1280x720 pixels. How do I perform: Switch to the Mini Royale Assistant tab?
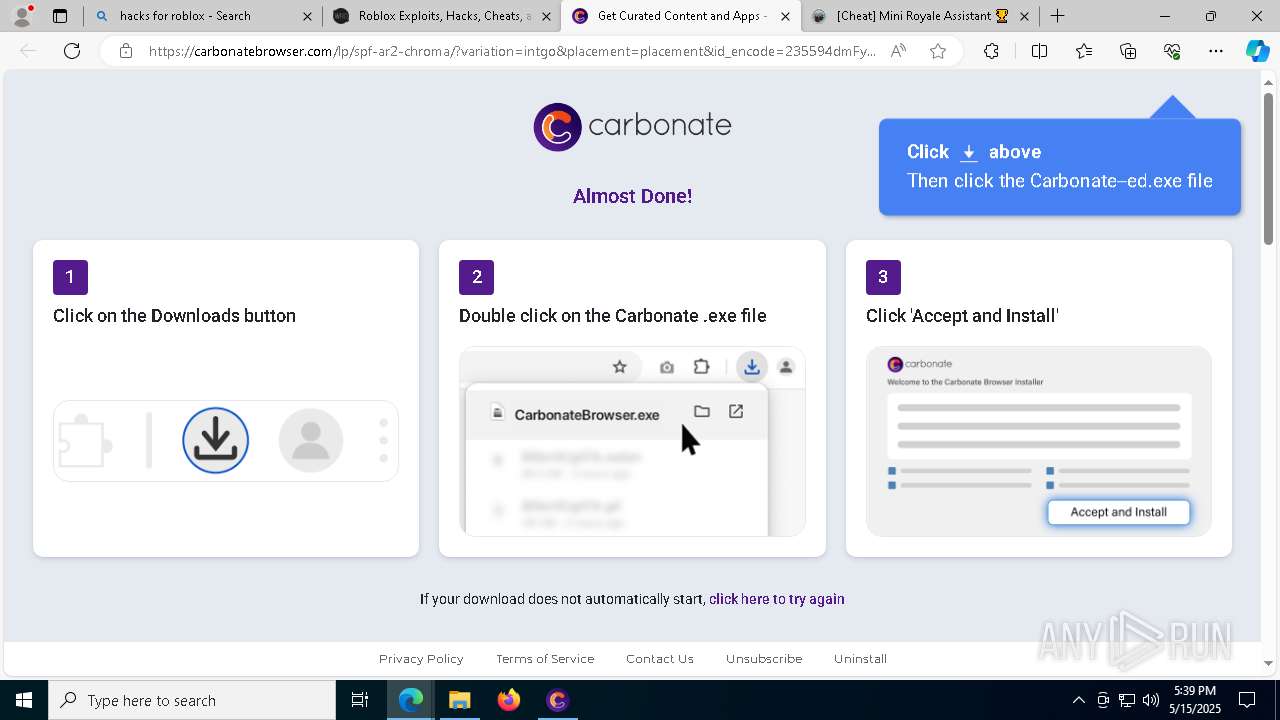click(x=921, y=16)
